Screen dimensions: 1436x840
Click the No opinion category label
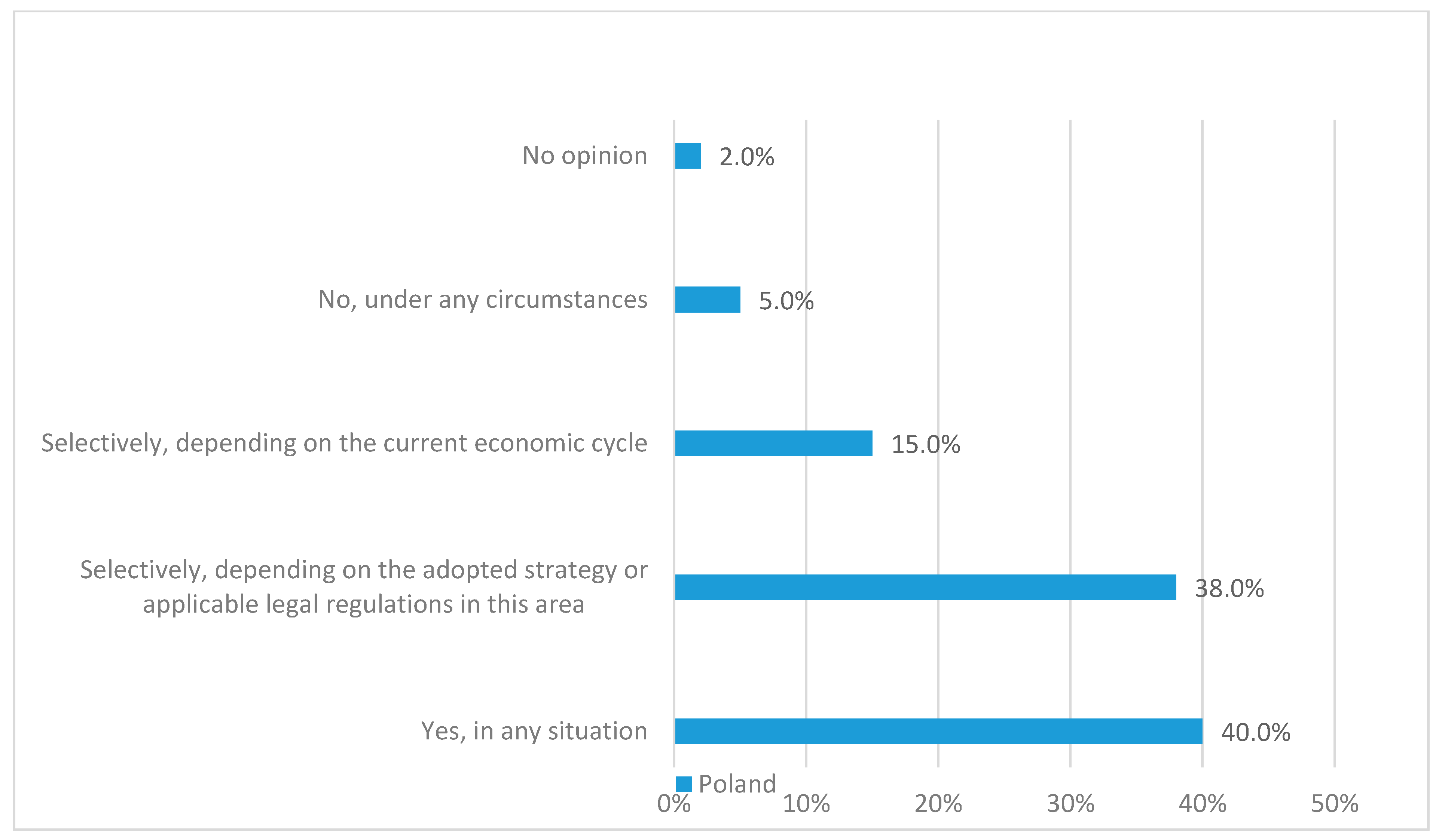585,156
